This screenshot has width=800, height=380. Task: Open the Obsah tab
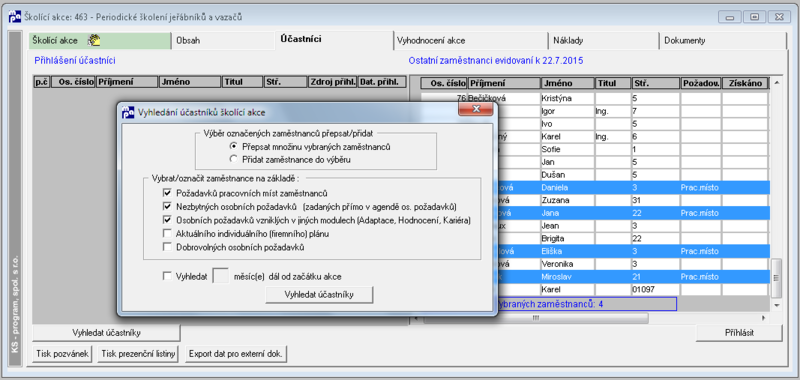point(223,41)
